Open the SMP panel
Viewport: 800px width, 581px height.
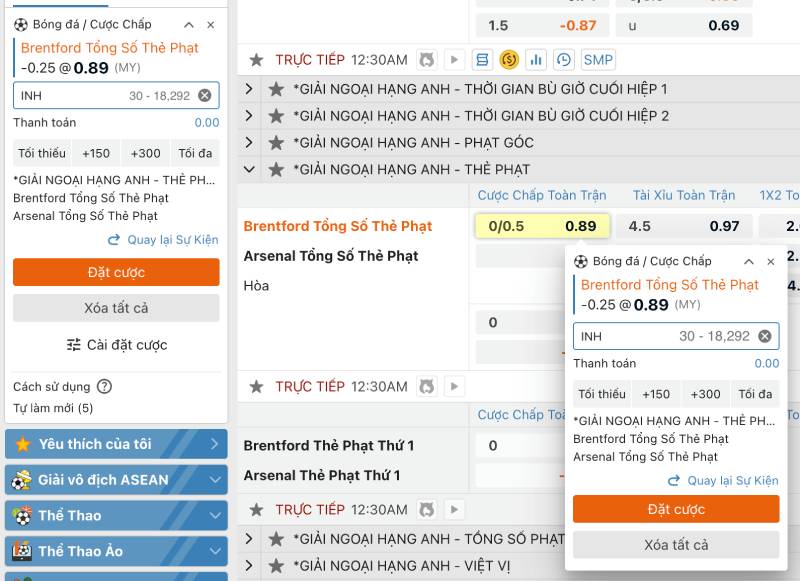pos(598,60)
